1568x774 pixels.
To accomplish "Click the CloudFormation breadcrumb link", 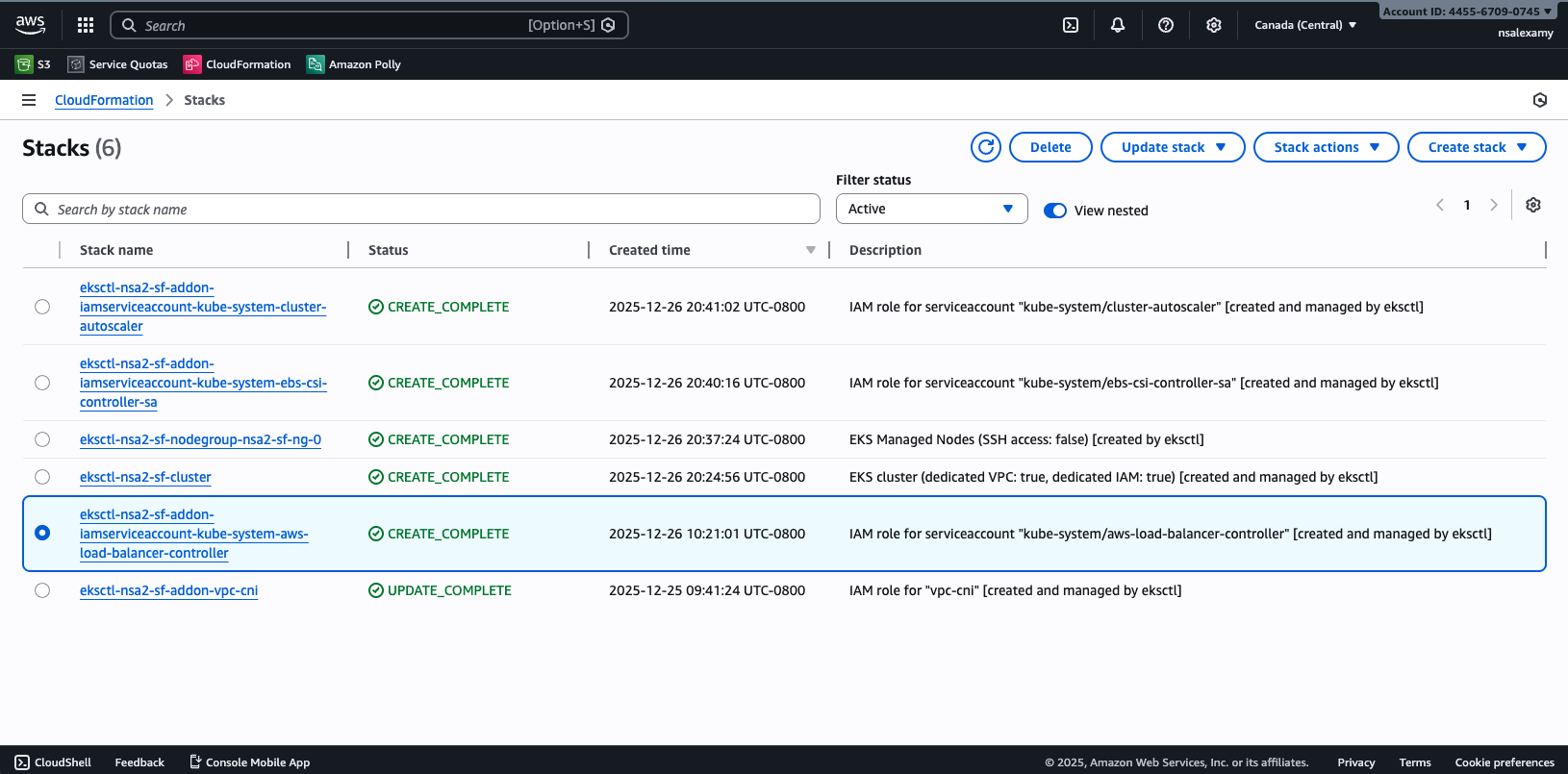I will coord(104,100).
